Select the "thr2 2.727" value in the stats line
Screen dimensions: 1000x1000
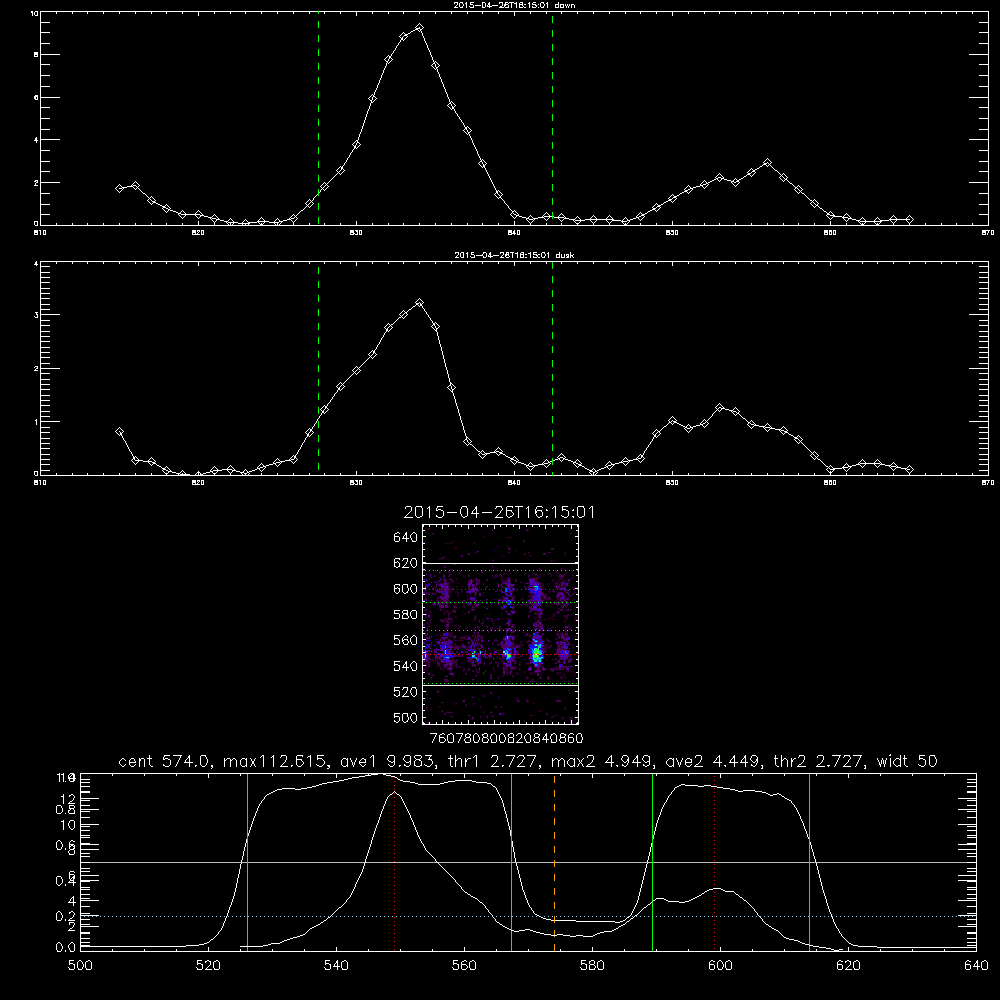point(819,761)
